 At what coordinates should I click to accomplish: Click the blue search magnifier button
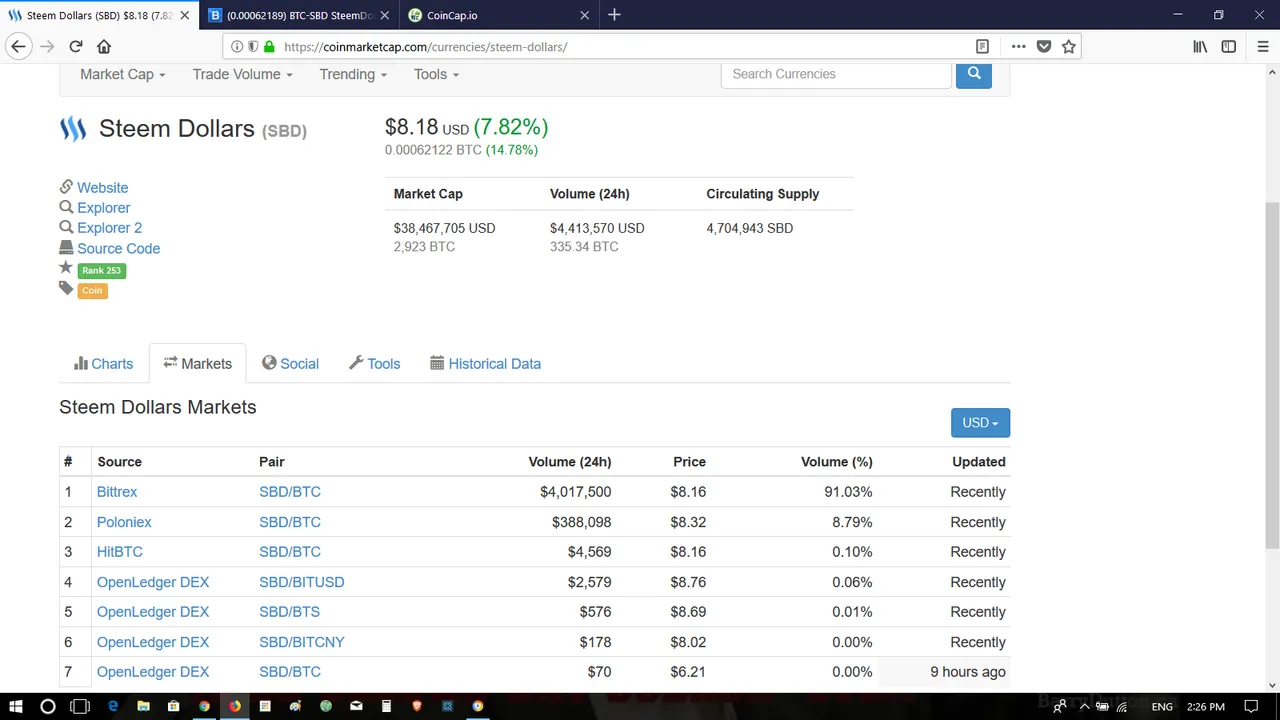pyautogui.click(x=973, y=74)
